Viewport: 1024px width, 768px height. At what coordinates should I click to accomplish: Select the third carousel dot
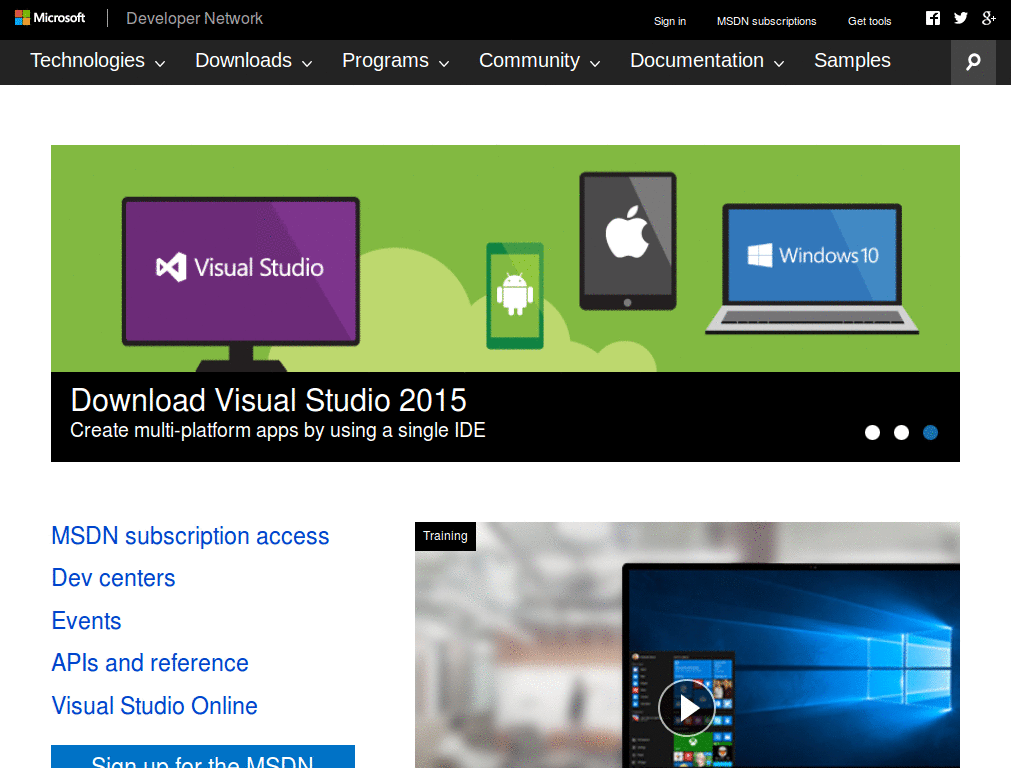pyautogui.click(x=930, y=432)
